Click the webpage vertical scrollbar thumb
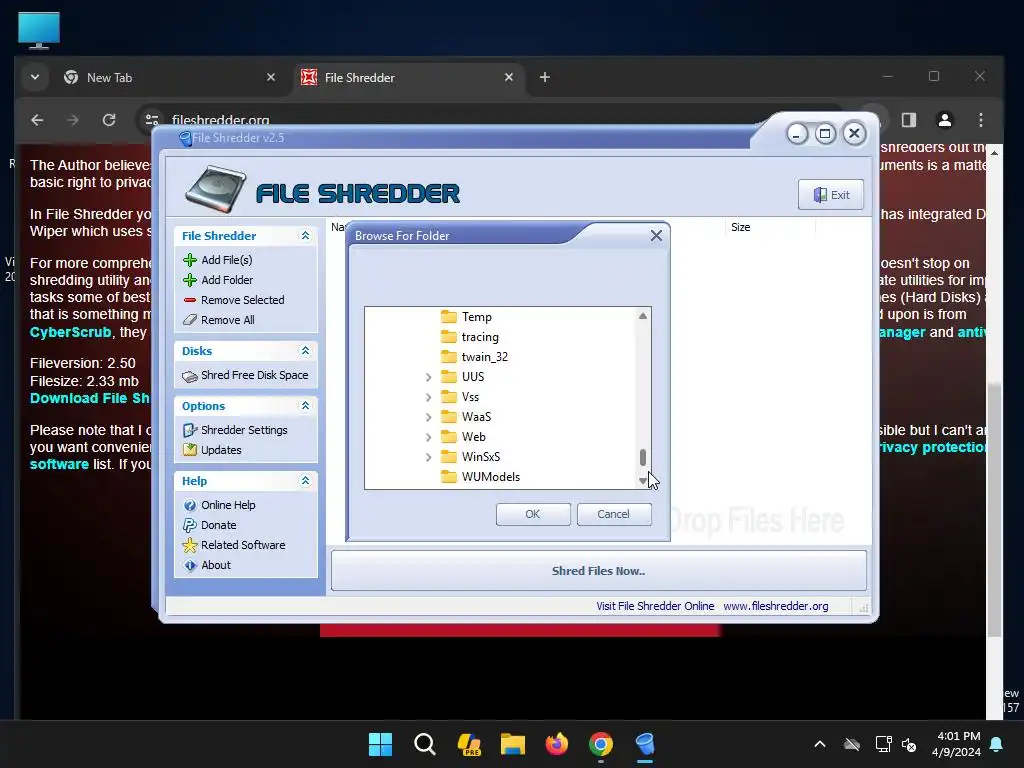Image resolution: width=1024 pixels, height=768 pixels. tap(994, 509)
